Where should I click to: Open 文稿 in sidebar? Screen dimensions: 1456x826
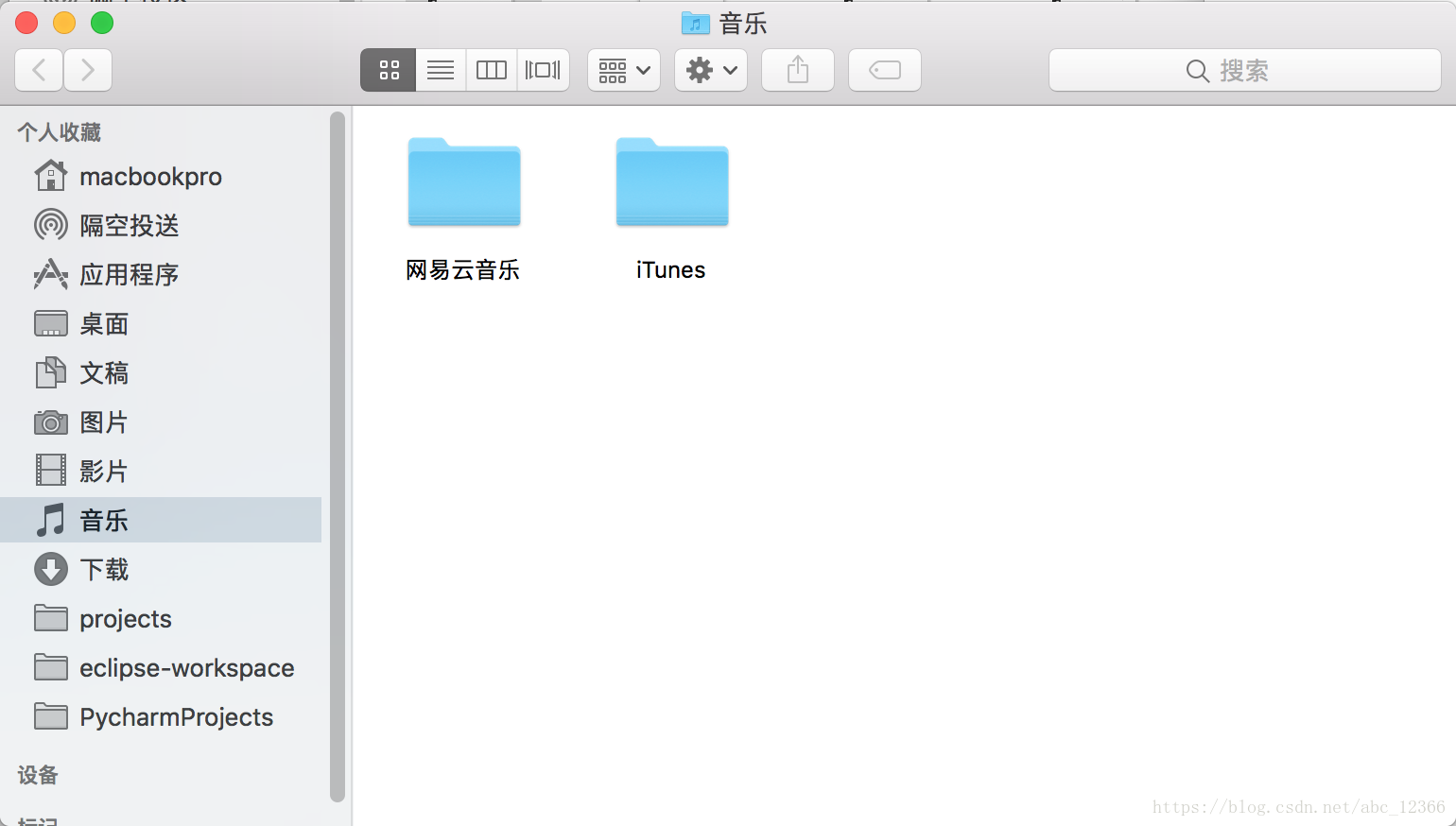click(x=161, y=373)
